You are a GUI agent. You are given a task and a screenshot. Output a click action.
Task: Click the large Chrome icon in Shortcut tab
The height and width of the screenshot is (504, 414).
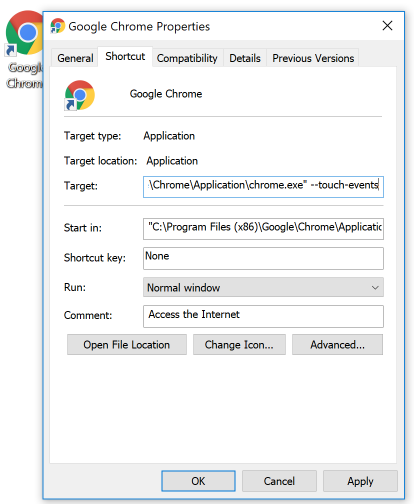point(80,95)
